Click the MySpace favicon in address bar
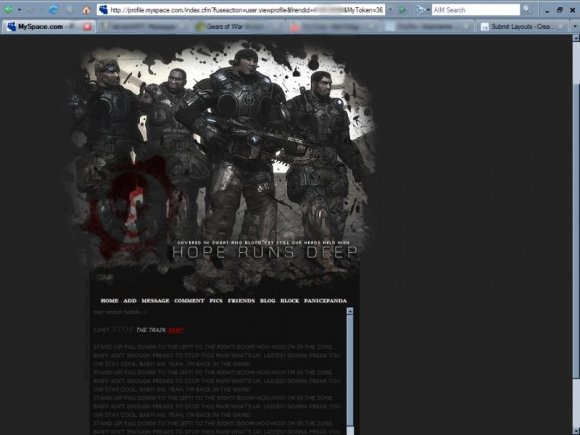 pyautogui.click(x=104, y=10)
